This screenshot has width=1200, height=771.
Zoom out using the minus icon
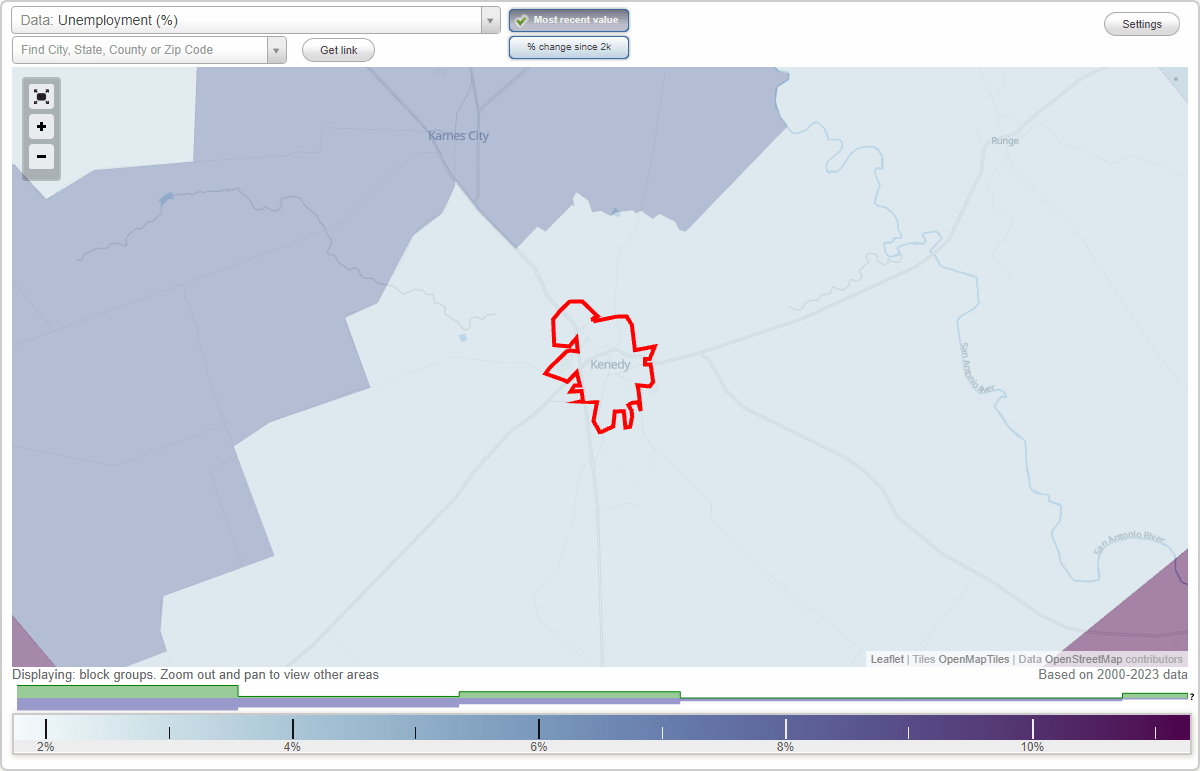pos(41,157)
